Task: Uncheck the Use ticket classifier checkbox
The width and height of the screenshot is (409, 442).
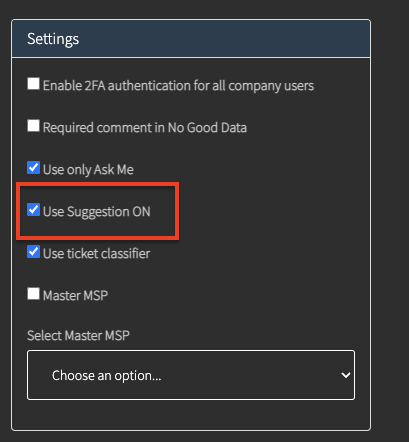Action: [x=33, y=252]
